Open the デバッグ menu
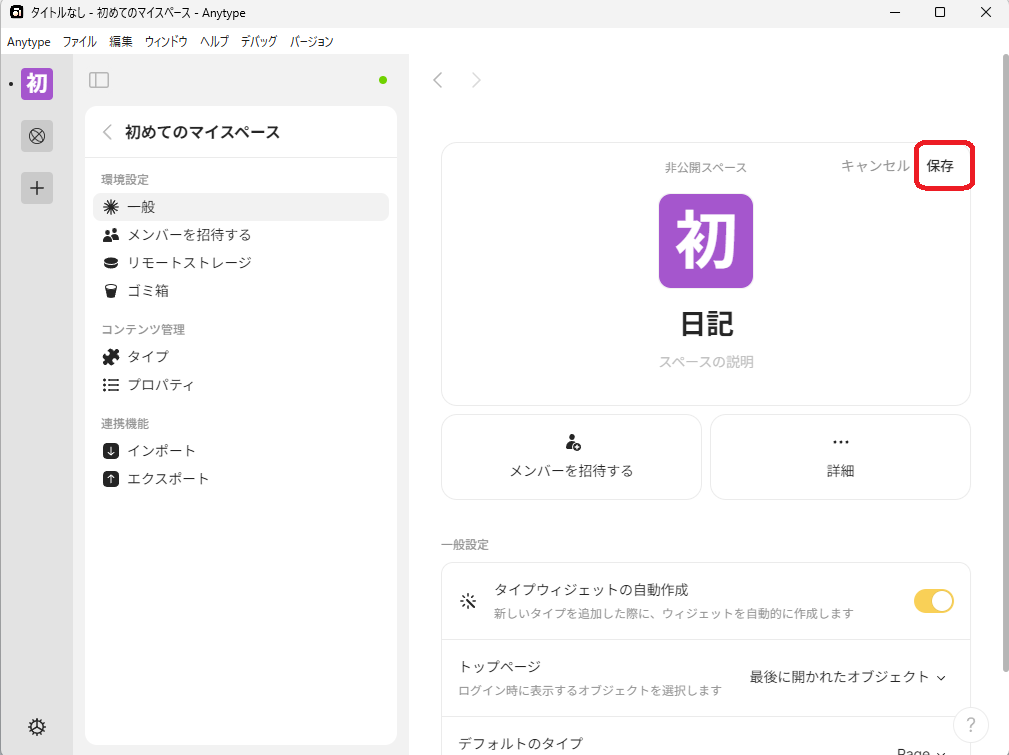The height and width of the screenshot is (755, 1009). [x=259, y=42]
